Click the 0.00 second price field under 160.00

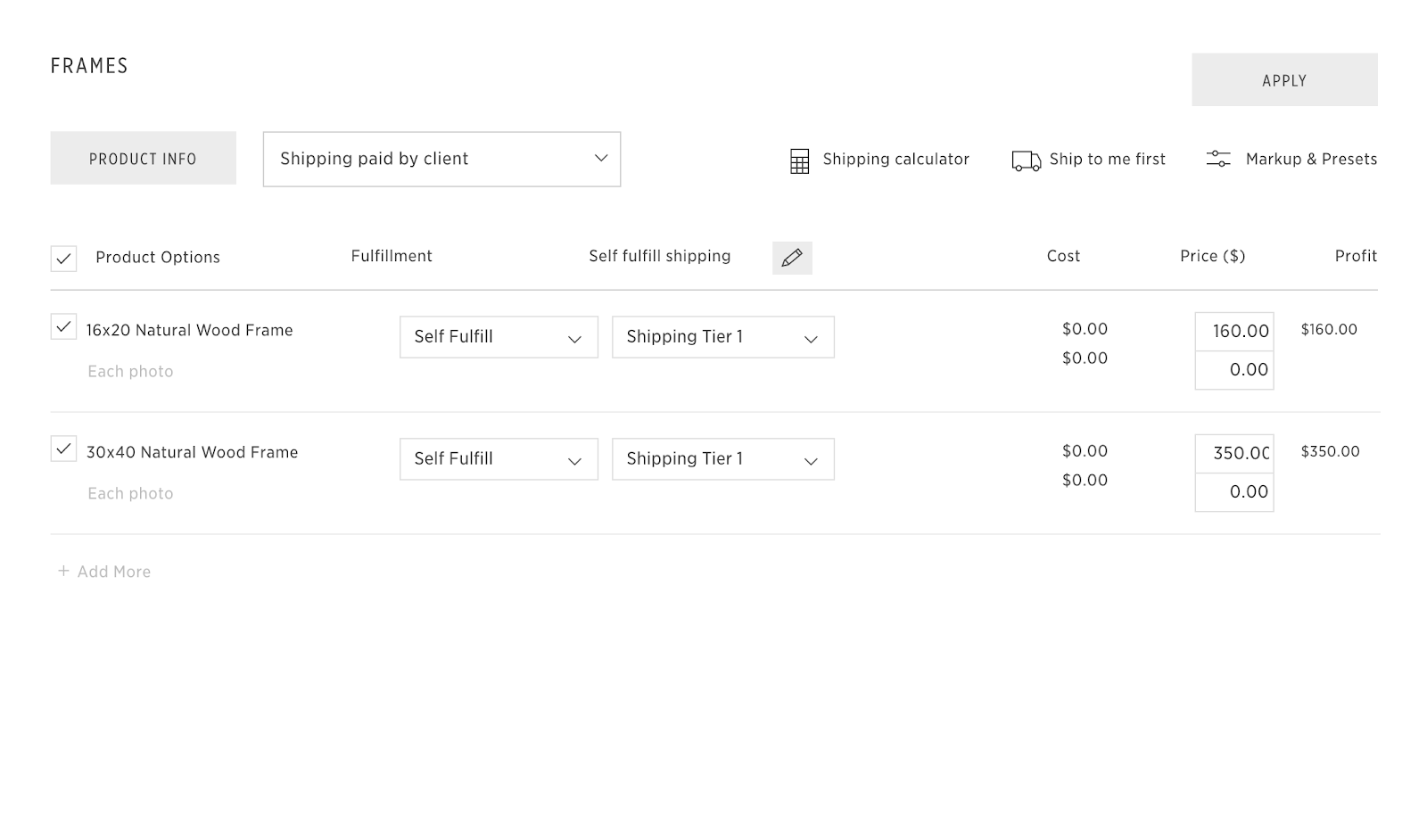coord(1234,370)
